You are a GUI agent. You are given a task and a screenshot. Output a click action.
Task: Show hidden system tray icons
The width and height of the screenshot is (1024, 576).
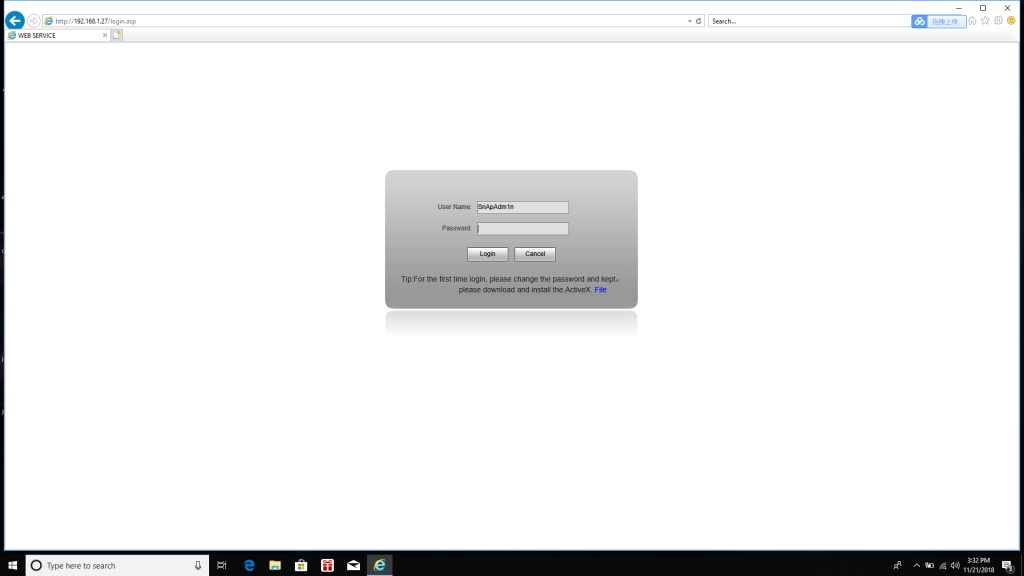tap(916, 566)
